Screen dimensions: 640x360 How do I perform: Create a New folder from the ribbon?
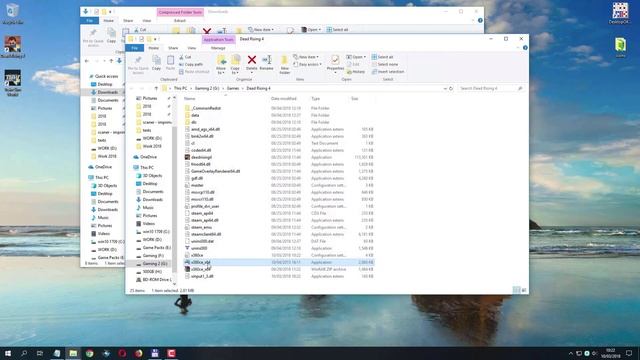pos(284,65)
